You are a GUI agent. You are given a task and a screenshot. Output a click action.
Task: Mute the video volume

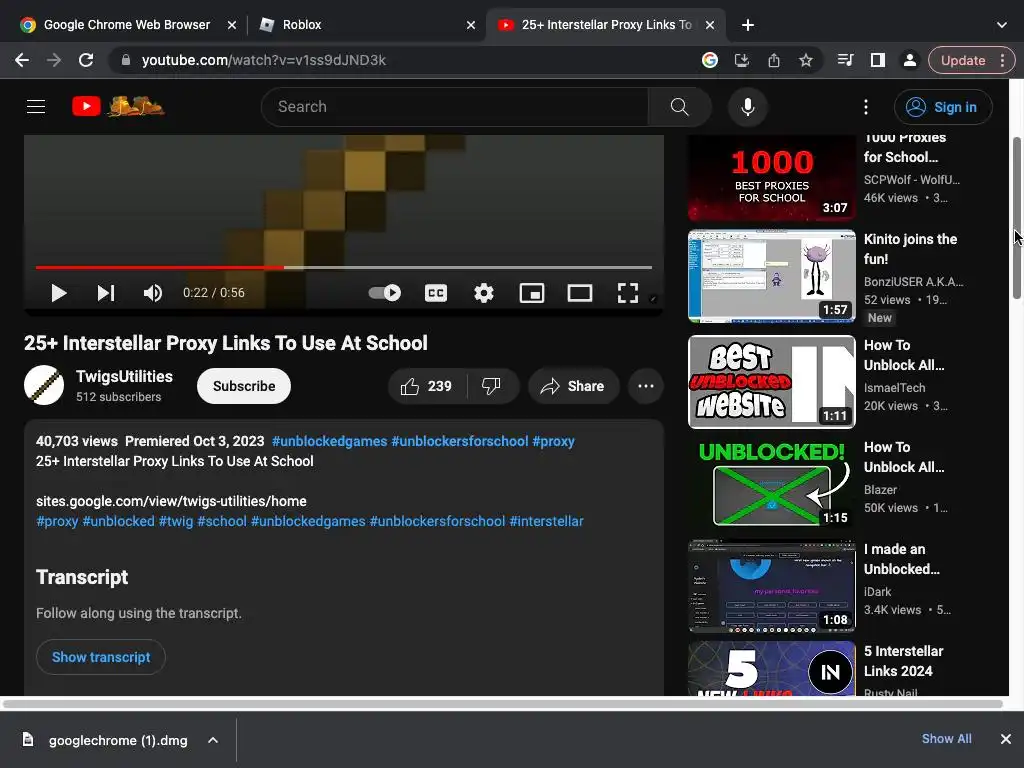(x=153, y=293)
